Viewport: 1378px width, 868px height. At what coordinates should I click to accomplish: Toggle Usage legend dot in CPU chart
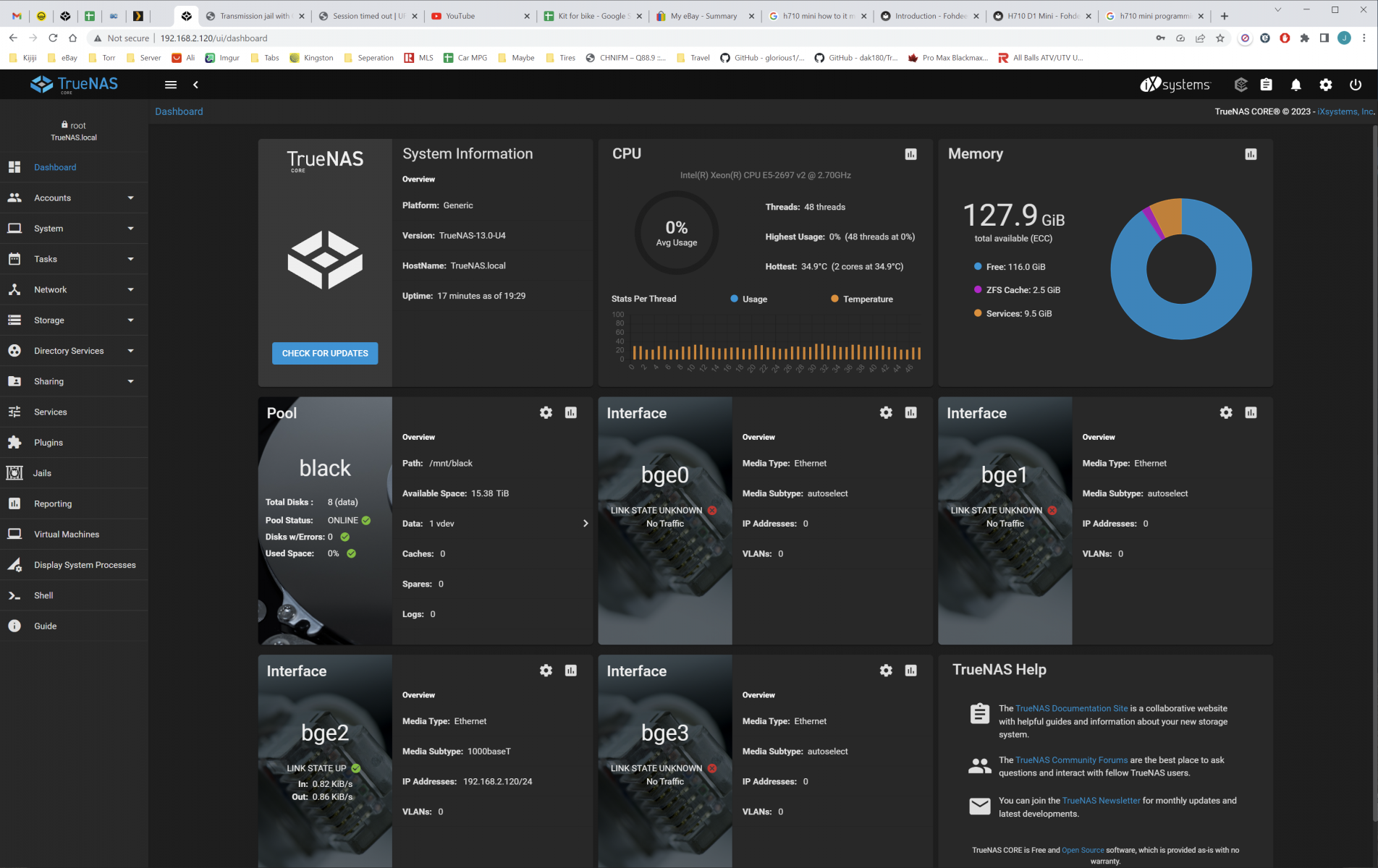(x=735, y=299)
